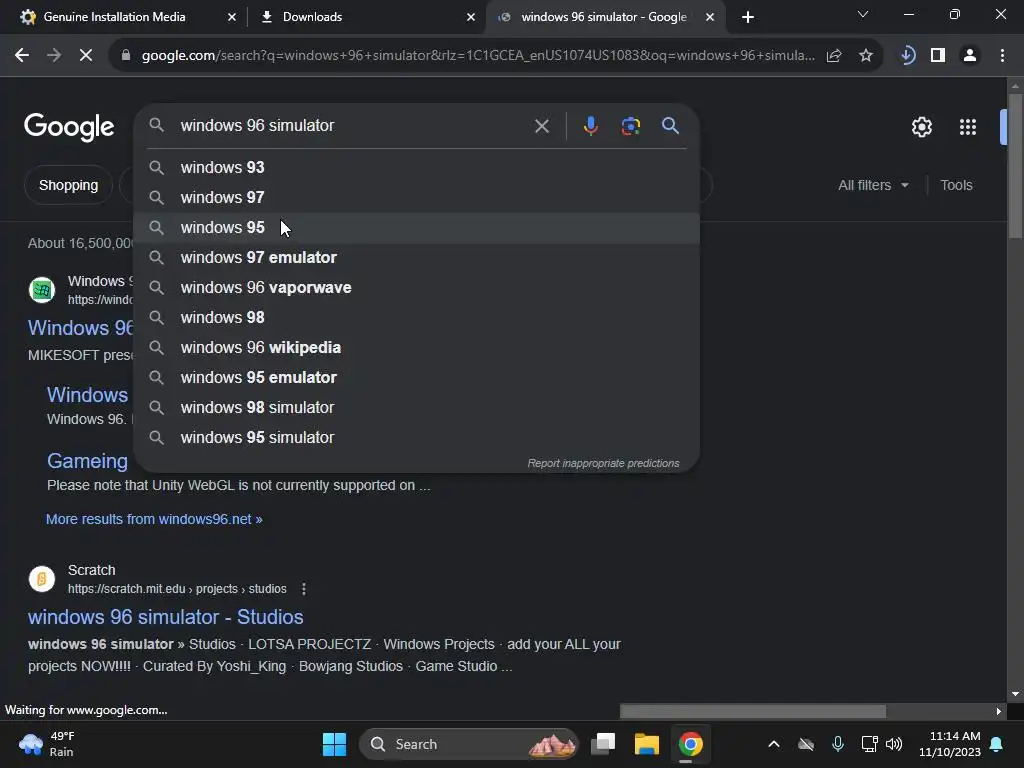Image resolution: width=1024 pixels, height=768 pixels.
Task: Open volume control in tray
Action: point(894,744)
